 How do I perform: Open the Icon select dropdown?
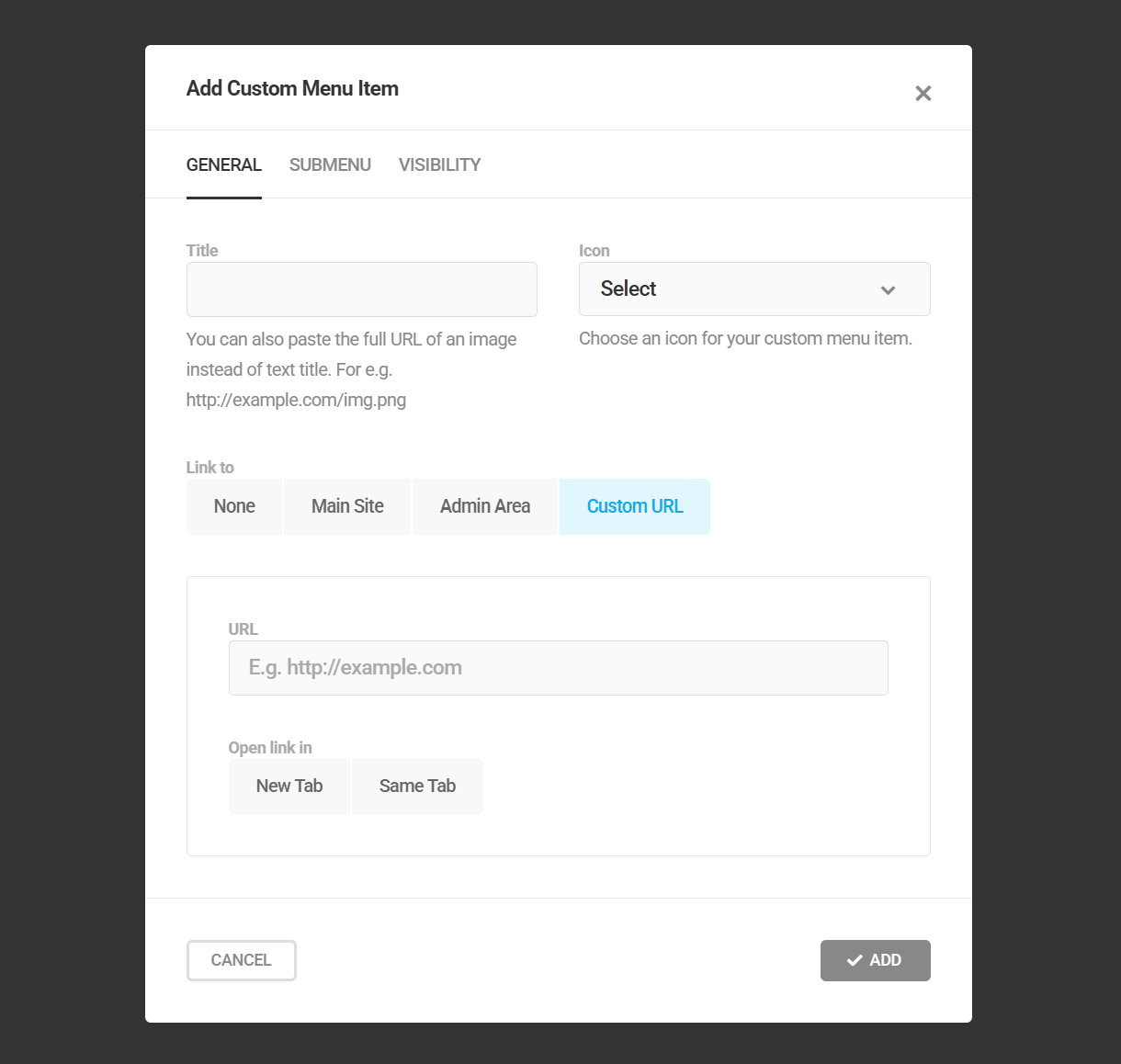(753, 289)
